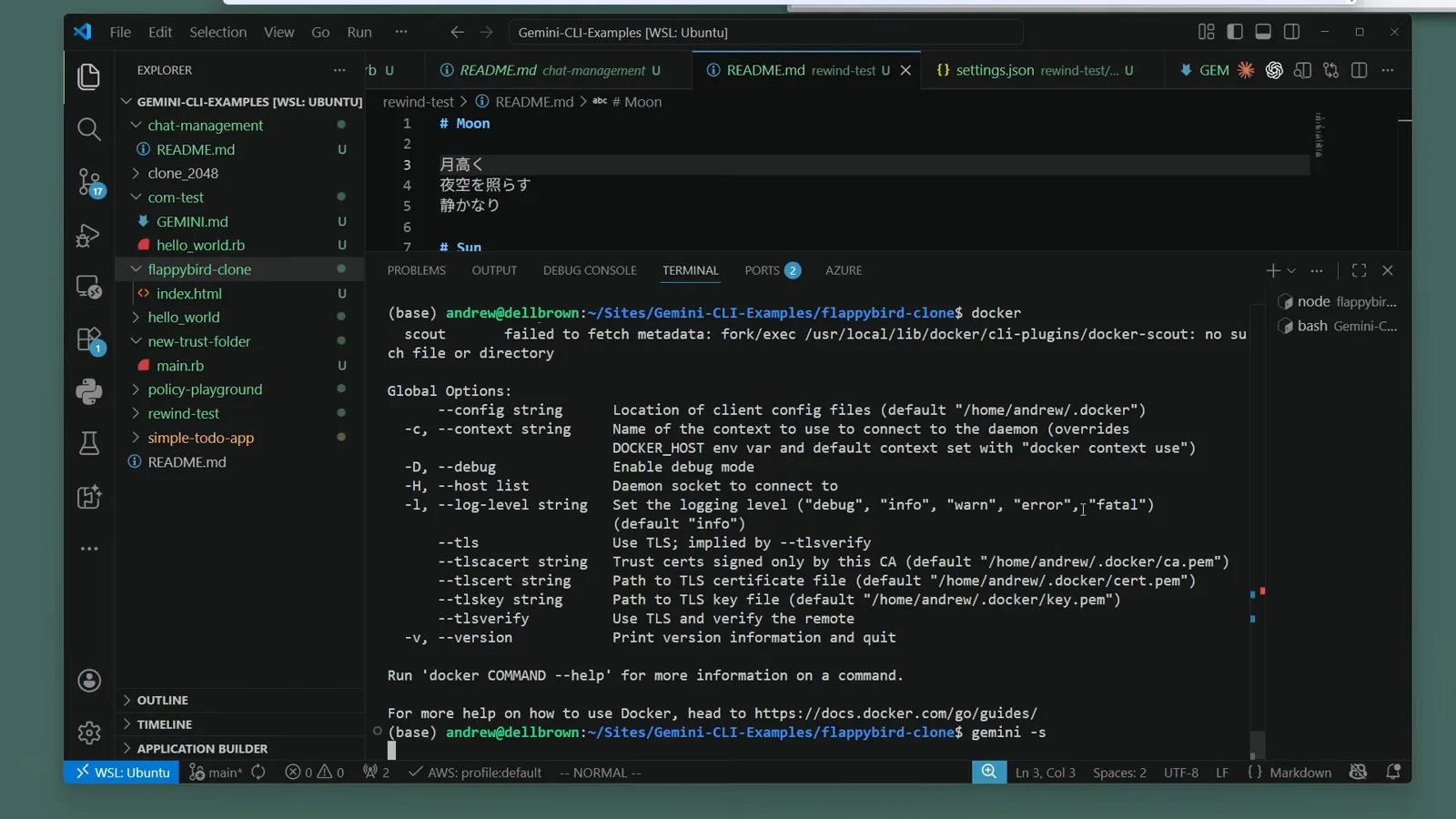
Task: Click the command center search field
Action: point(765,32)
